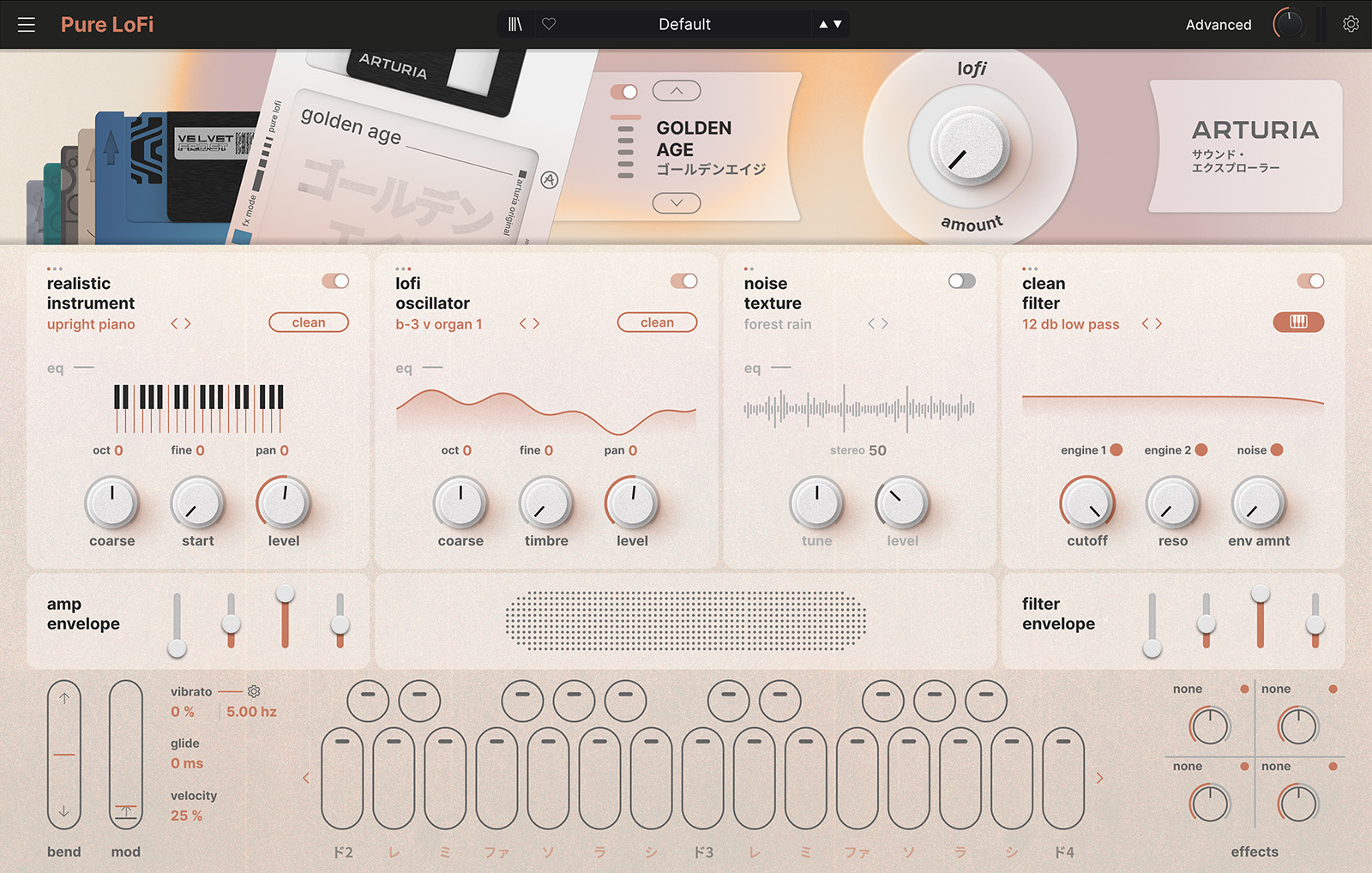Turn off the lofi oscillator
Screen dimensions: 1372x873
(683, 281)
